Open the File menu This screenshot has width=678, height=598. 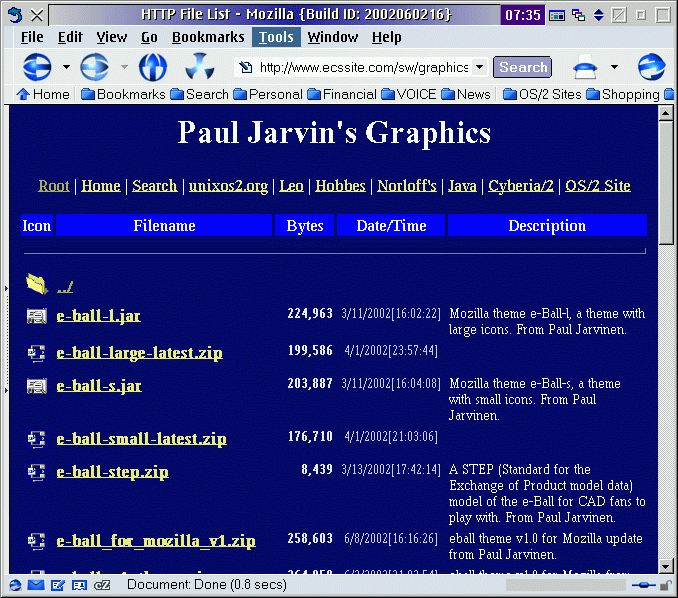point(32,37)
